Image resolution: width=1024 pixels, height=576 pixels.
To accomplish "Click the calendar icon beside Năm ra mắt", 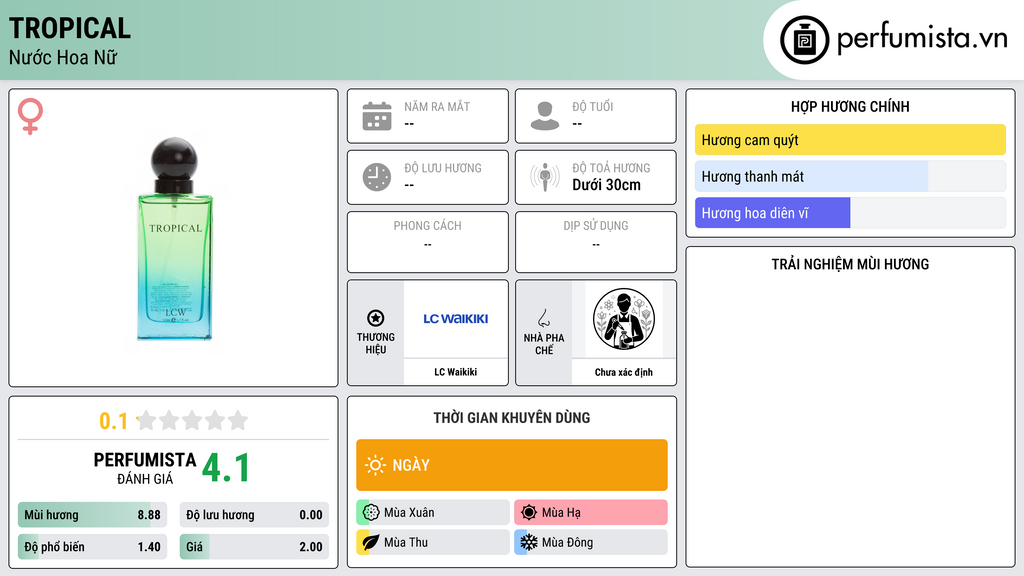I will click(x=377, y=116).
